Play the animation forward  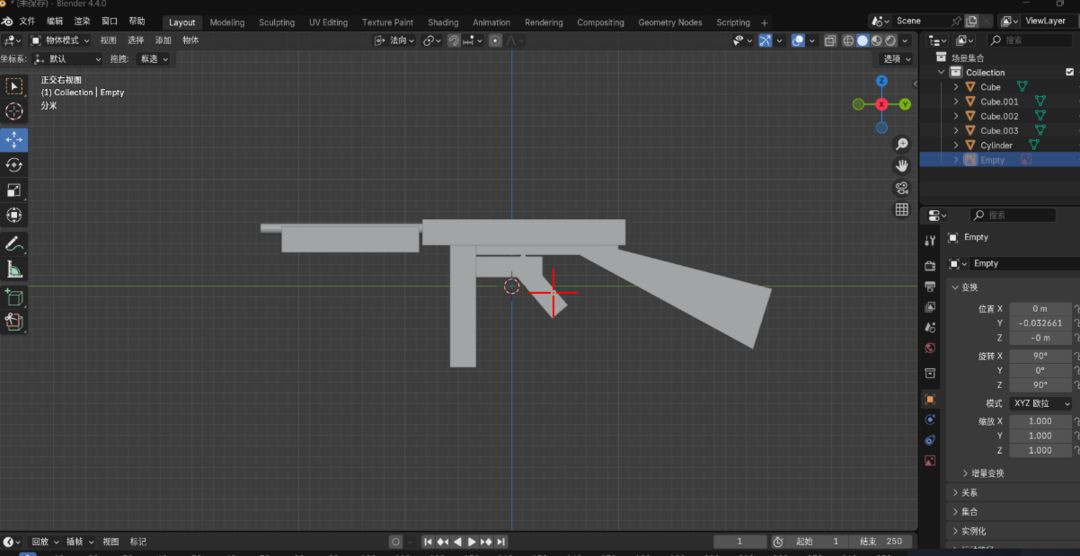click(x=472, y=542)
